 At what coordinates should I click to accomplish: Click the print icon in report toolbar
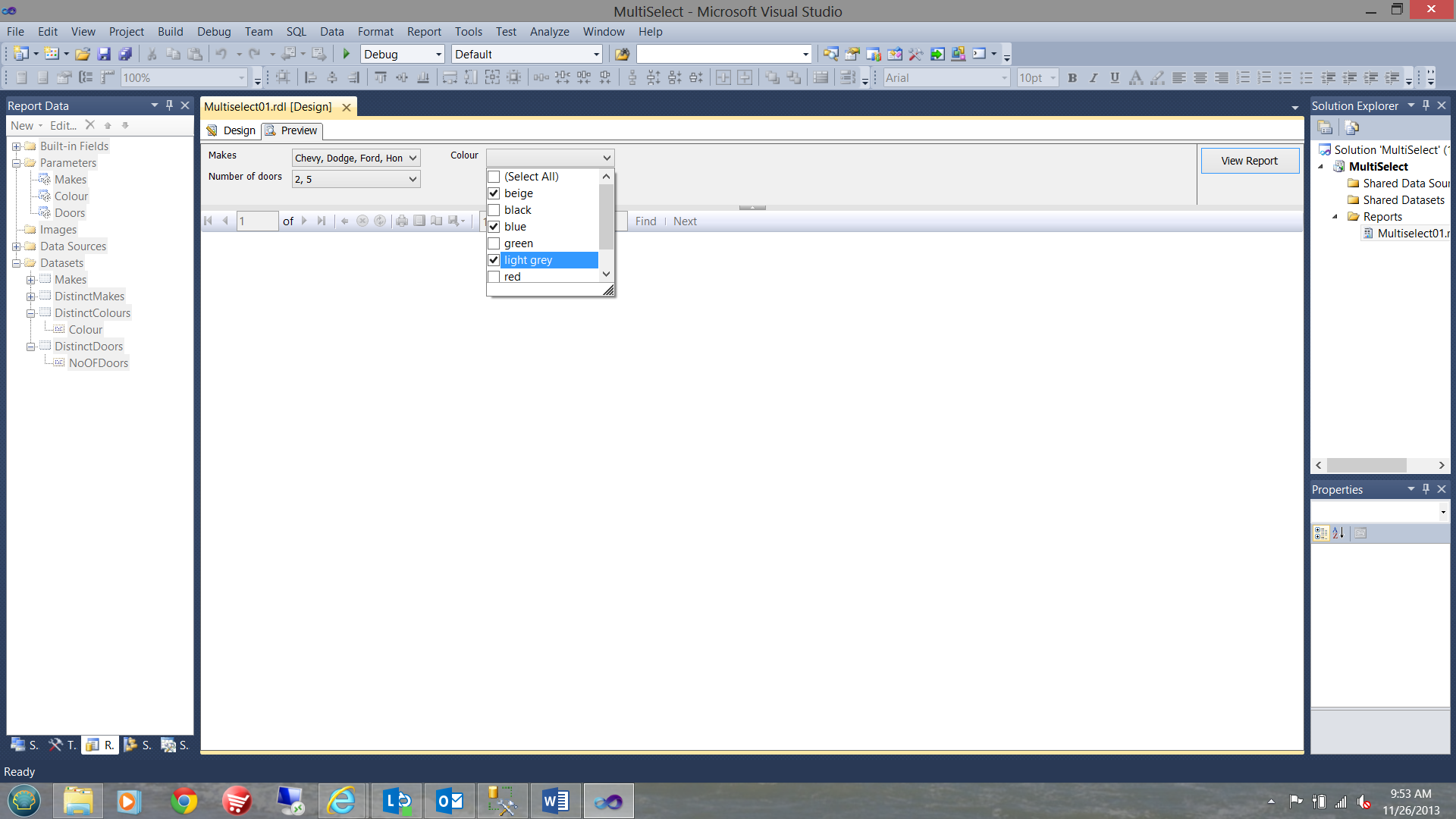tap(401, 221)
